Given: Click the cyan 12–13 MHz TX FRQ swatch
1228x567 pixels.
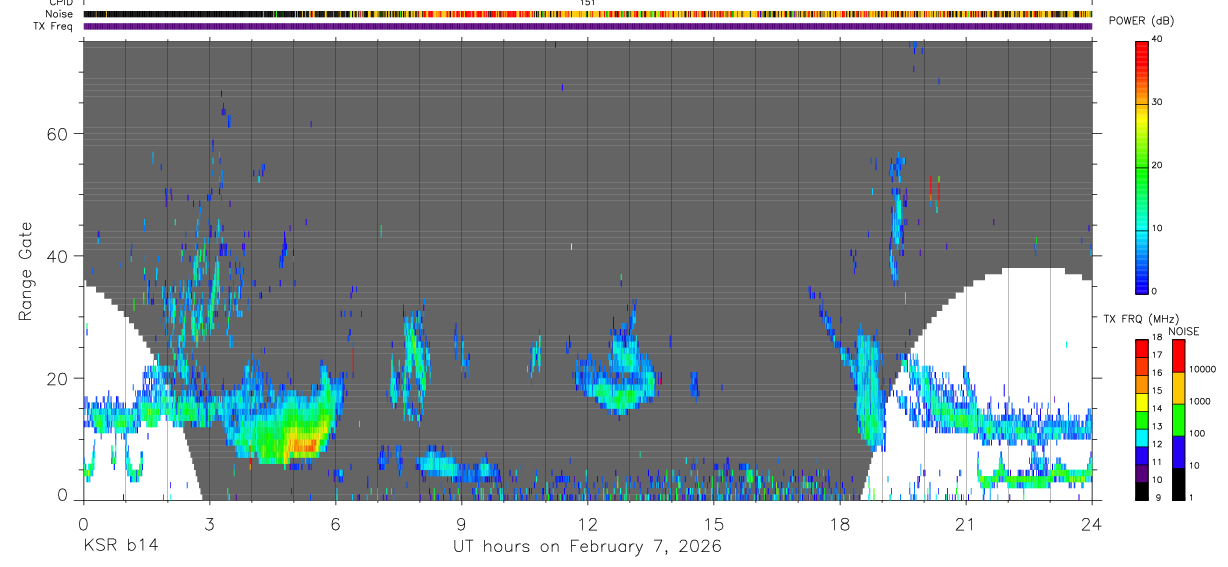Looking at the screenshot, I should pos(1141,436).
